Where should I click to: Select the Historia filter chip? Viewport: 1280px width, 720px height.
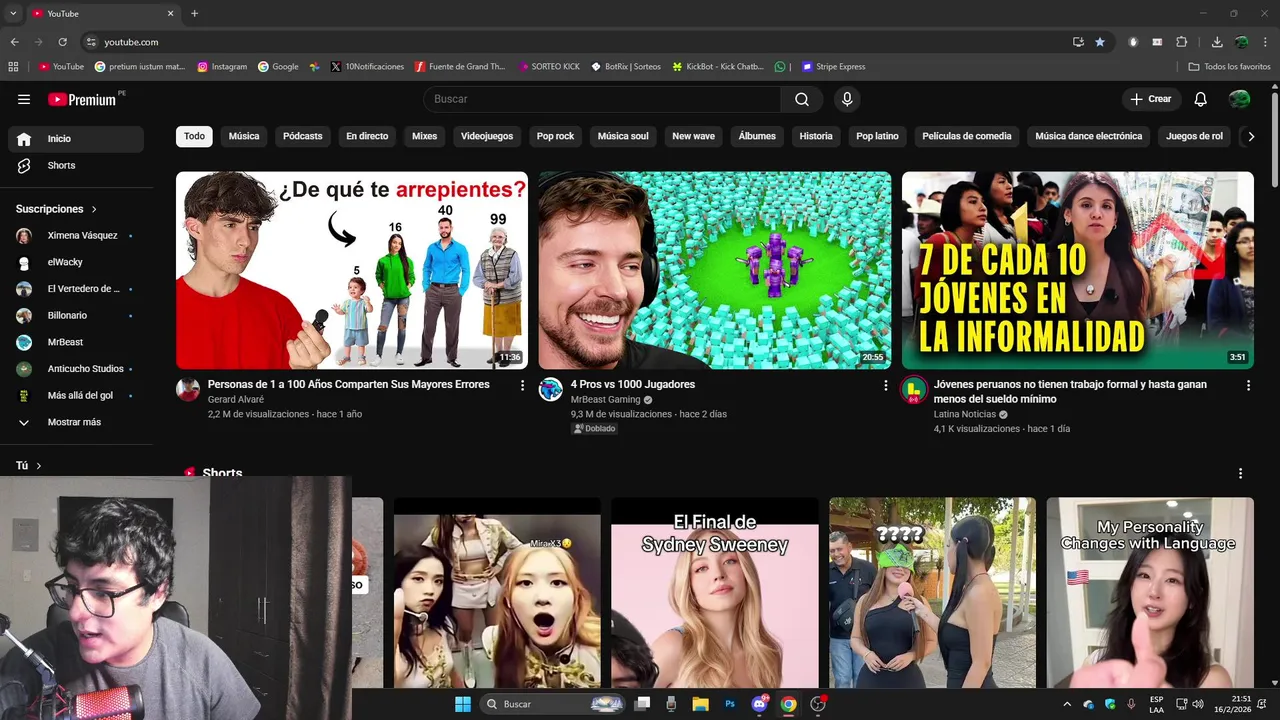[816, 136]
